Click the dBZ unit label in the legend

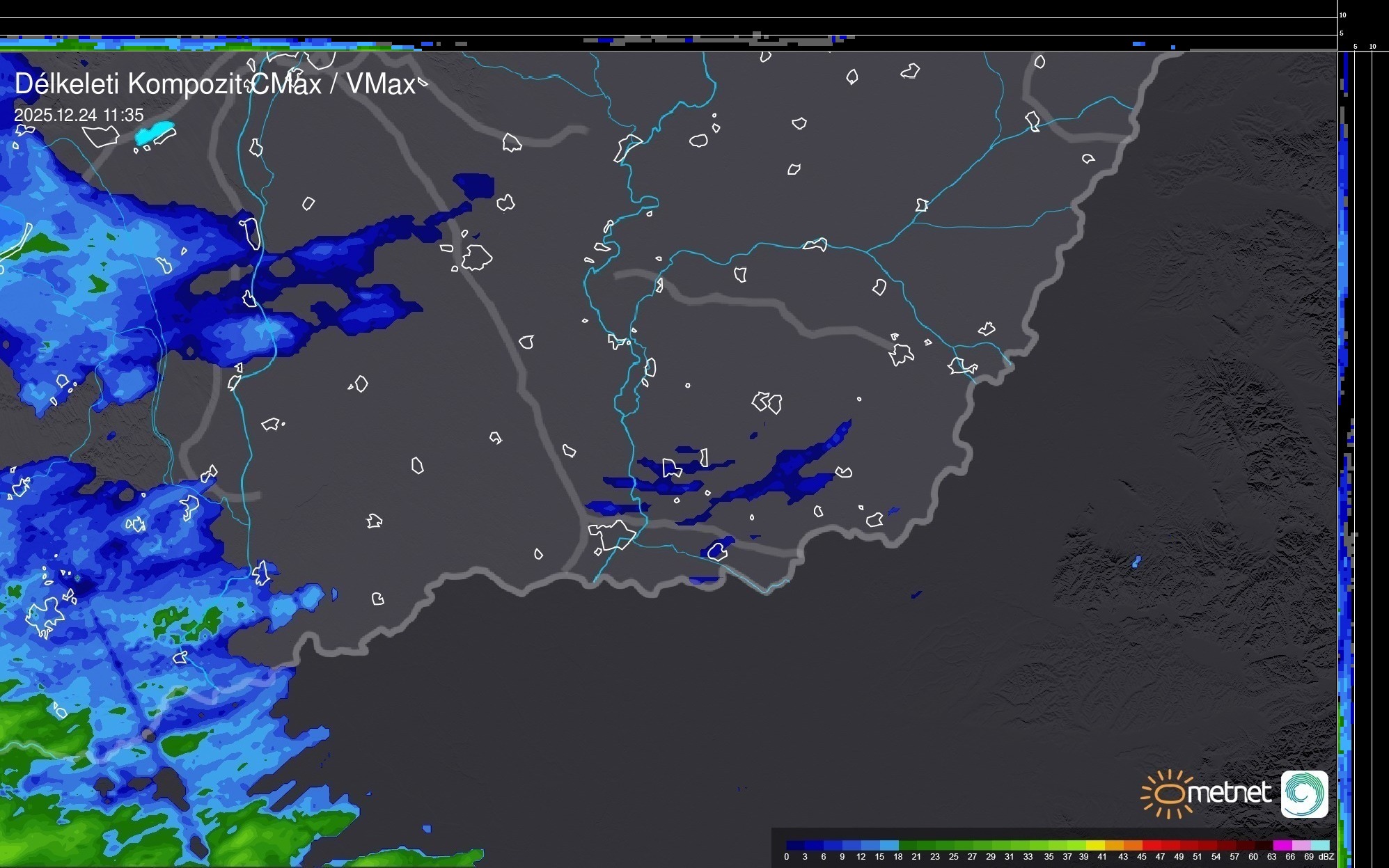point(1327,857)
